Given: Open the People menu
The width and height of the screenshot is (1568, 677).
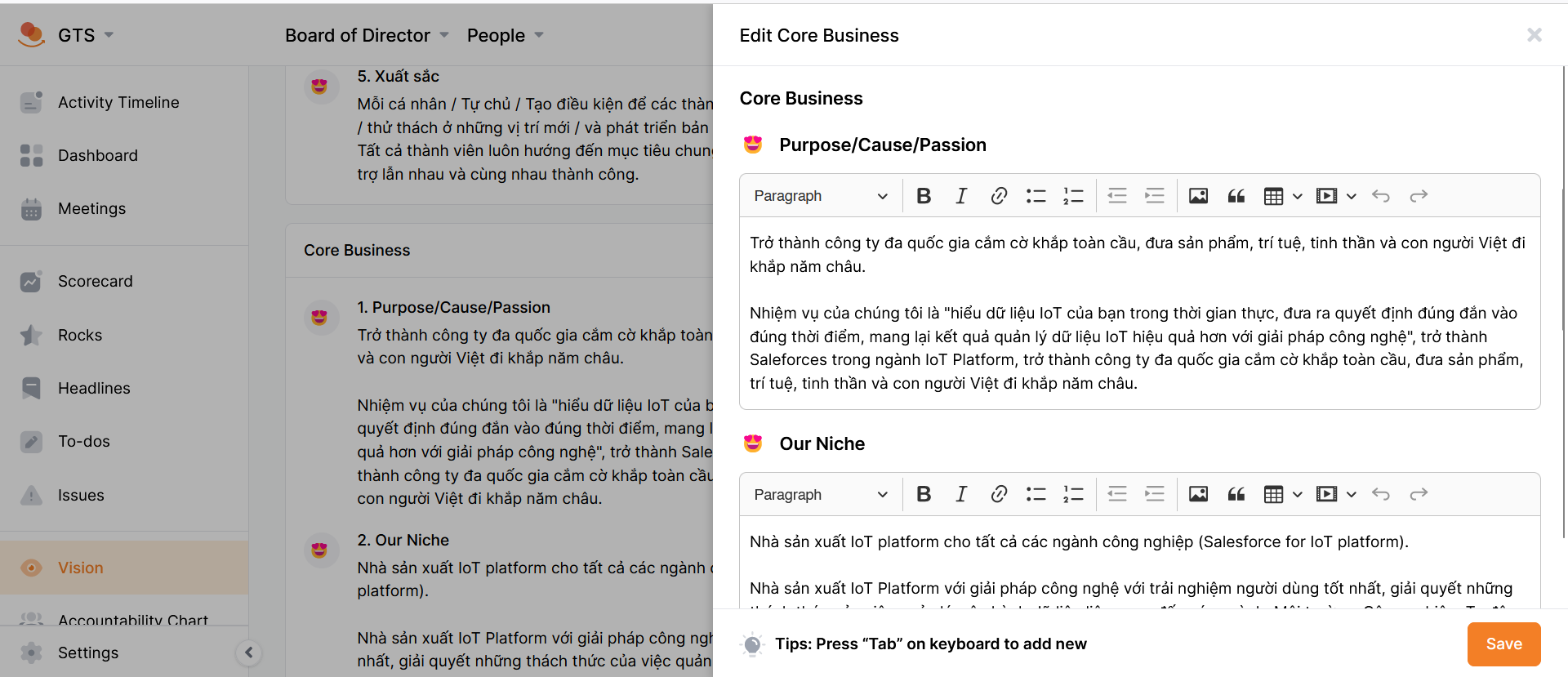Looking at the screenshot, I should point(505,35).
